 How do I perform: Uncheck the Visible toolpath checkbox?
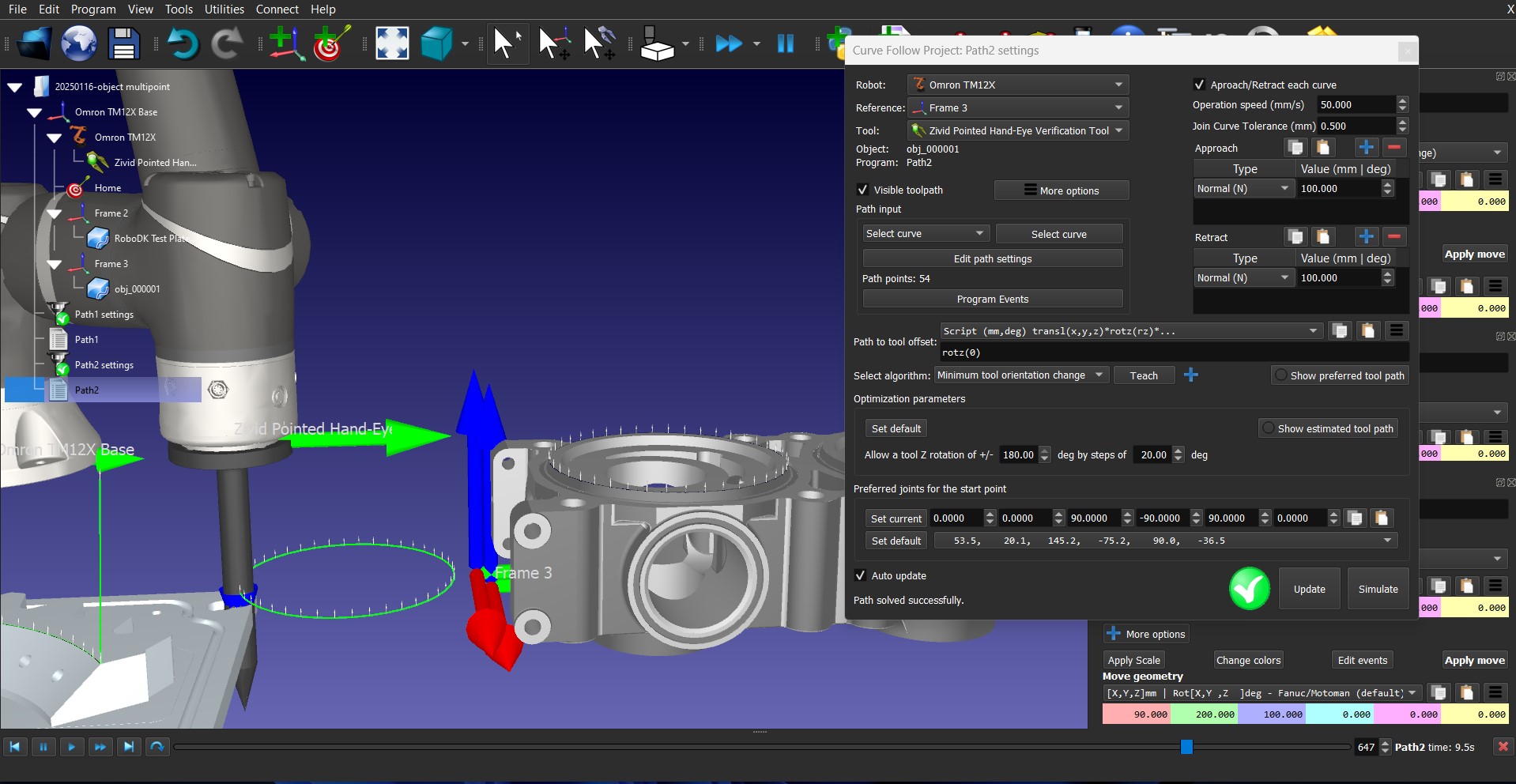(x=863, y=190)
